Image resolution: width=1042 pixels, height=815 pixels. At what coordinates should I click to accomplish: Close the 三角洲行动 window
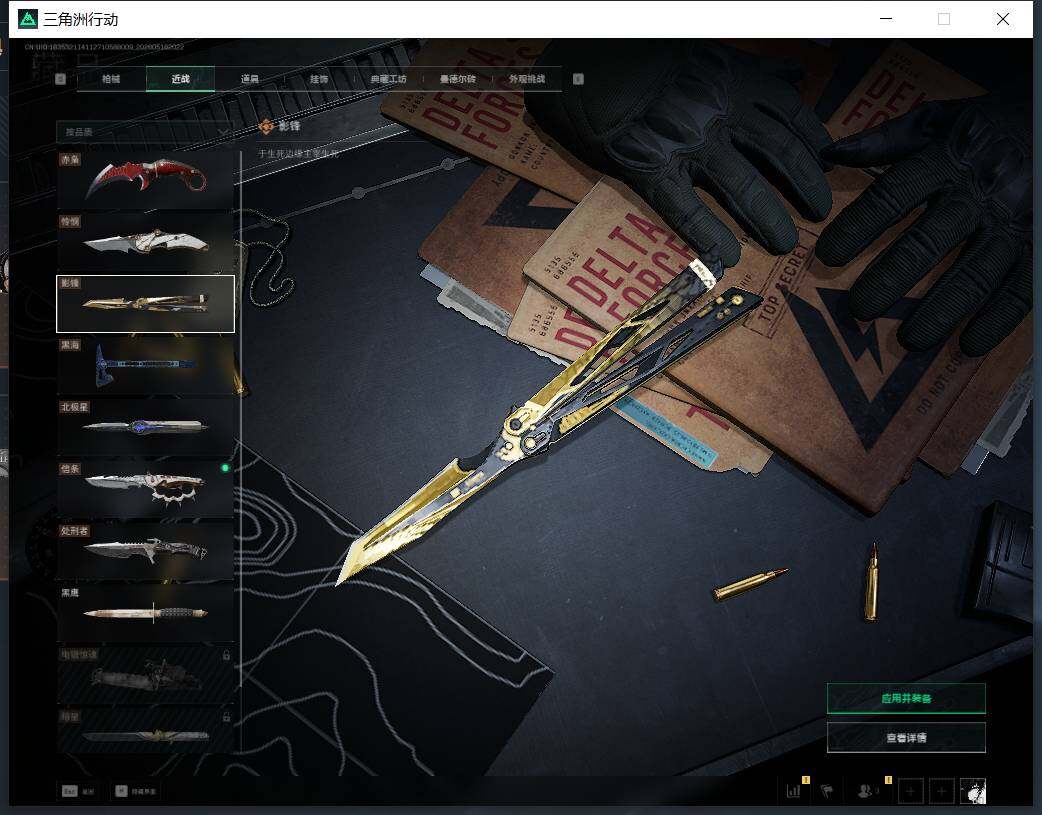tap(1003, 19)
